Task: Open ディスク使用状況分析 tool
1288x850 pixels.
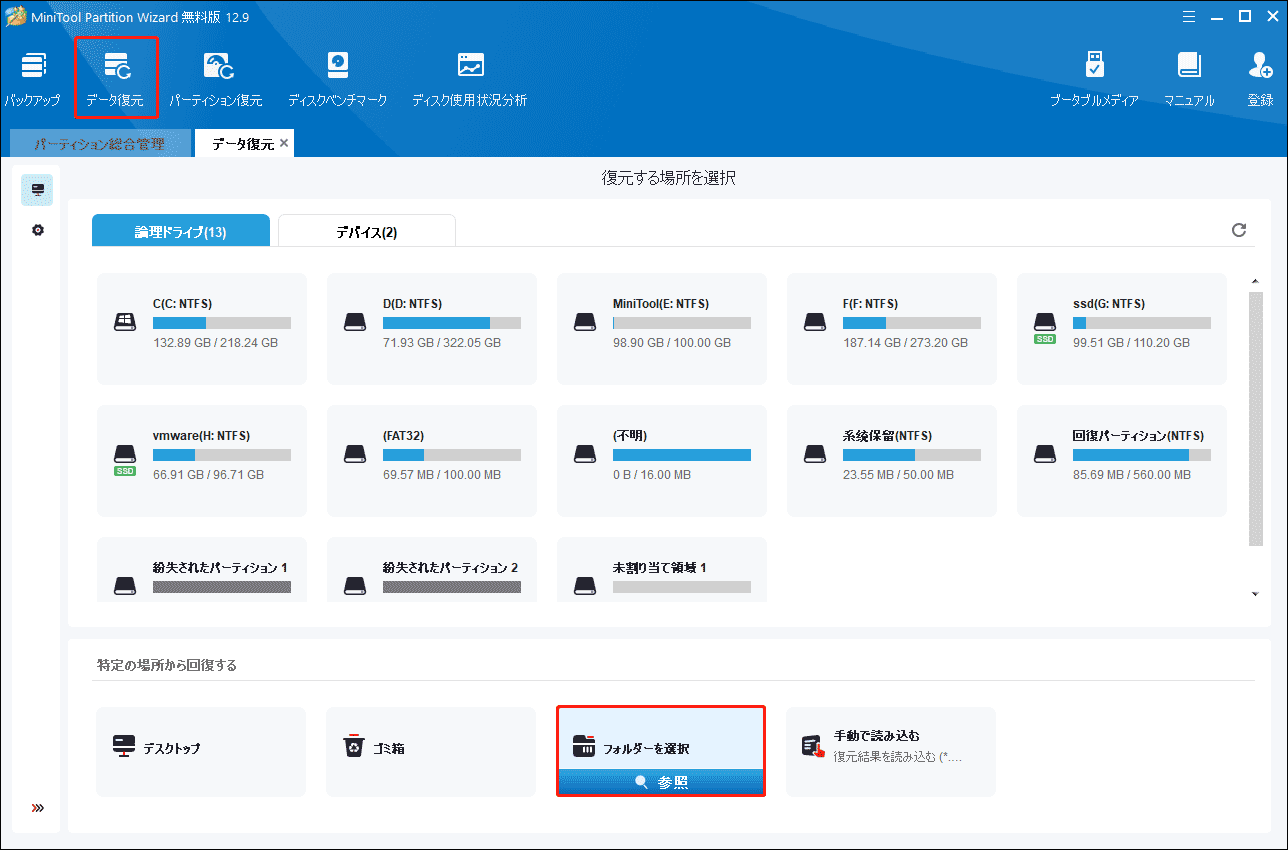Action: 470,79
